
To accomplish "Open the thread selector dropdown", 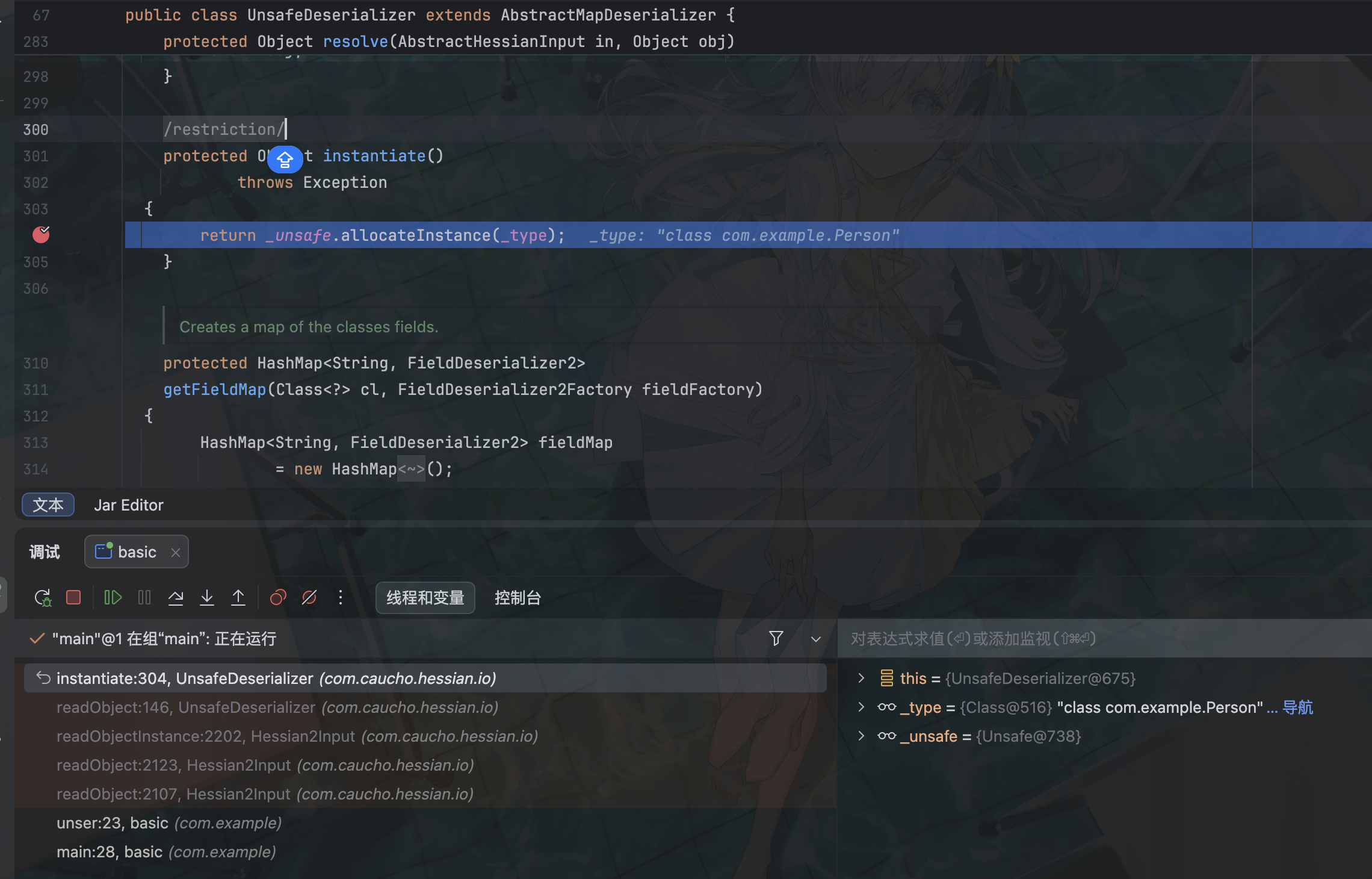I will point(816,639).
